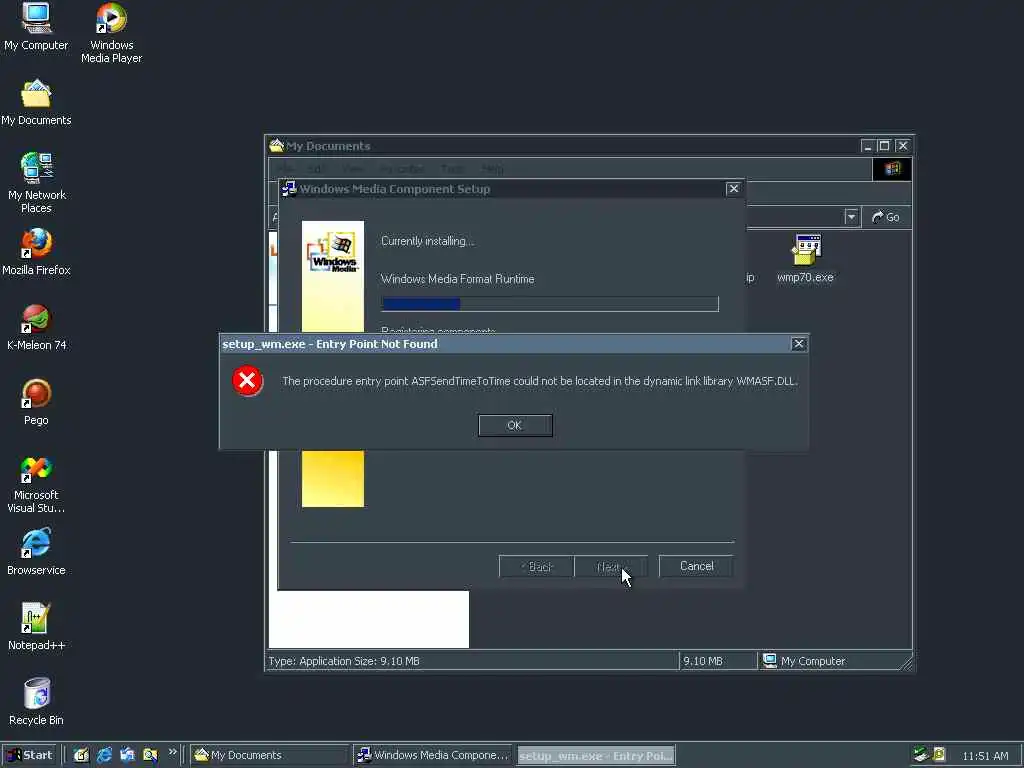Close the Windows Media Component Setup window
Image resolution: width=1024 pixels, height=768 pixels.
[733, 189]
